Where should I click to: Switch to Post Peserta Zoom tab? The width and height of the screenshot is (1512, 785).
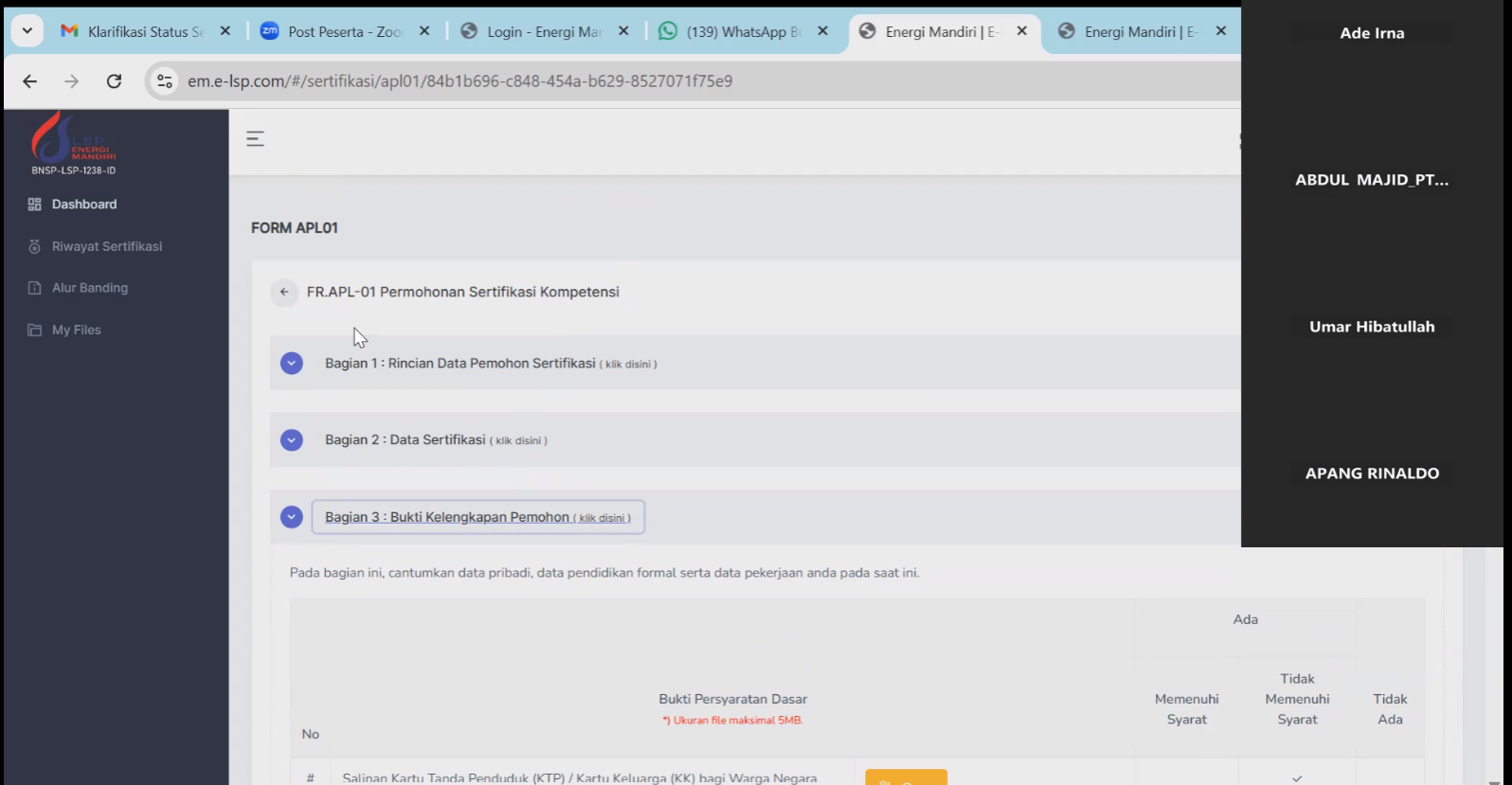[345, 31]
